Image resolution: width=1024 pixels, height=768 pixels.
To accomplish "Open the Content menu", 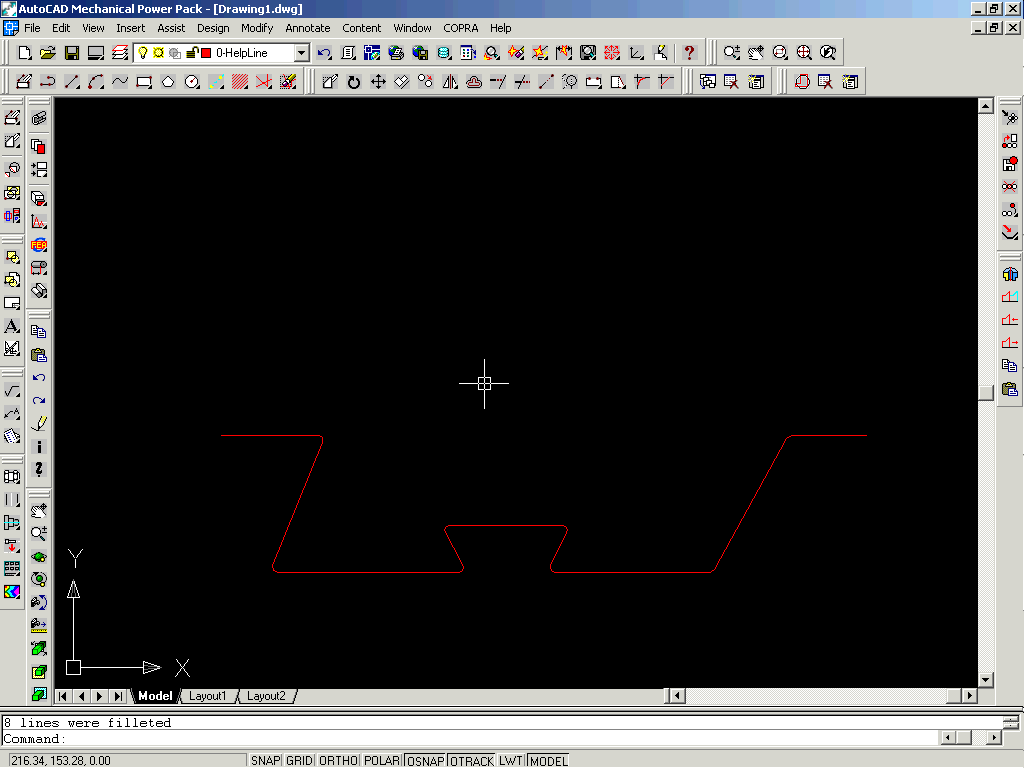I will point(361,28).
